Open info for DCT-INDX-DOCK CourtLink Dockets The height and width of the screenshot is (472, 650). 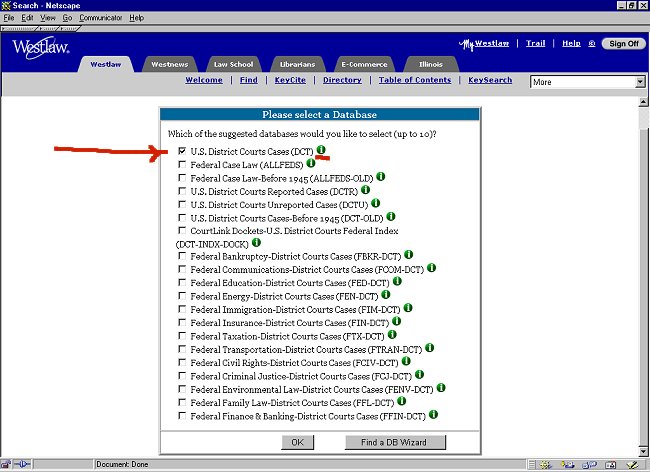256,242
